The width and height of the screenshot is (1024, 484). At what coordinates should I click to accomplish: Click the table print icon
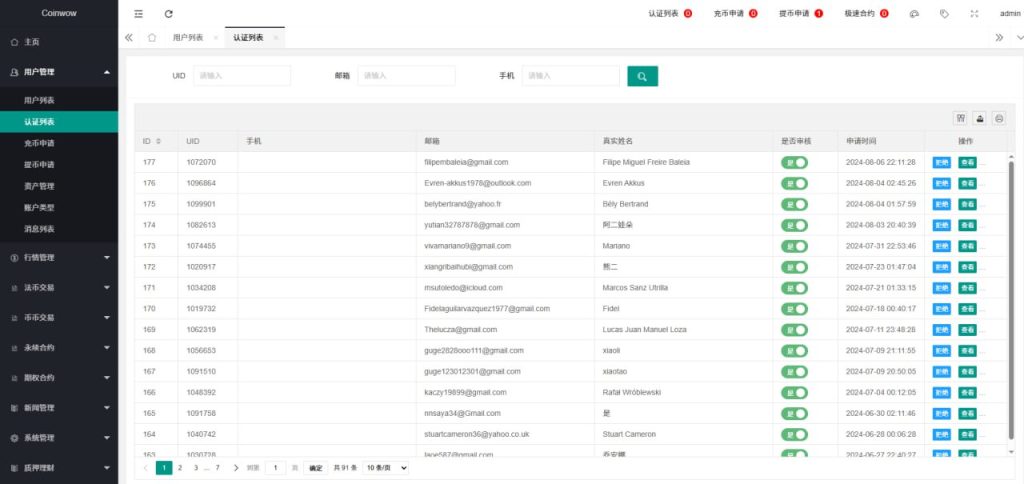pyautogui.click(x=998, y=117)
